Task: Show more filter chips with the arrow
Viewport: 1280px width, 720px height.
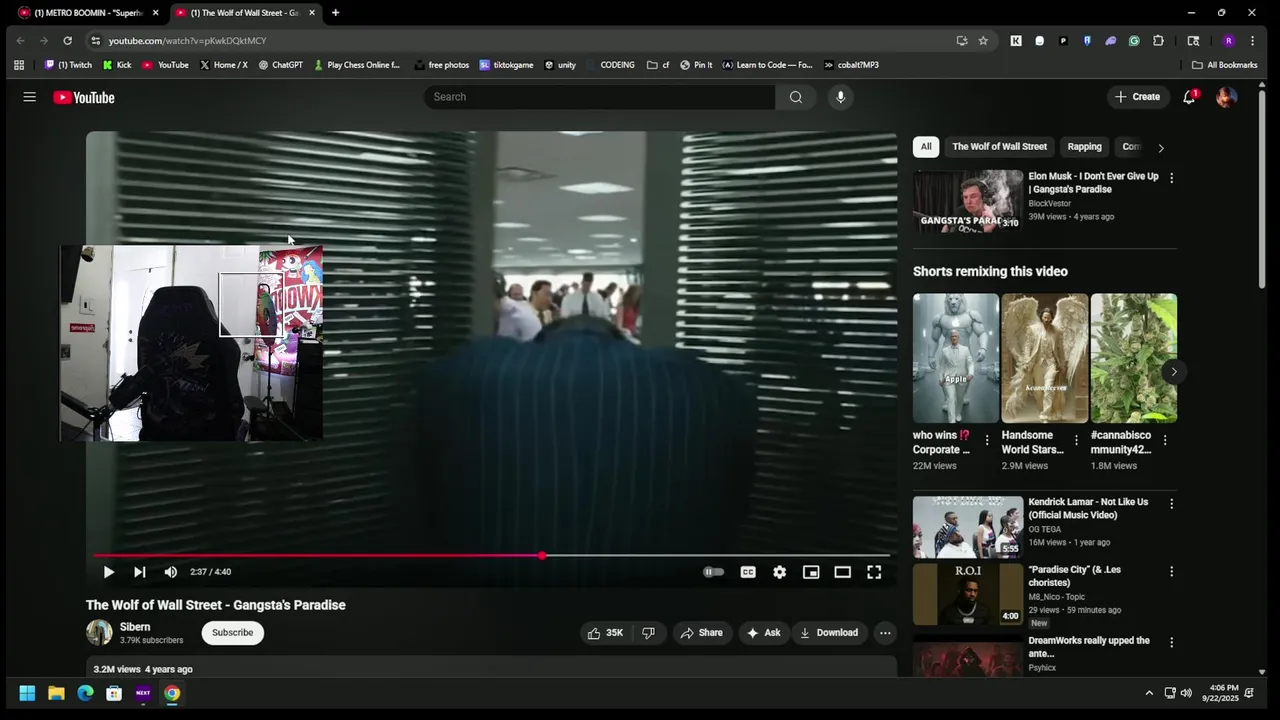Action: pos(1160,148)
